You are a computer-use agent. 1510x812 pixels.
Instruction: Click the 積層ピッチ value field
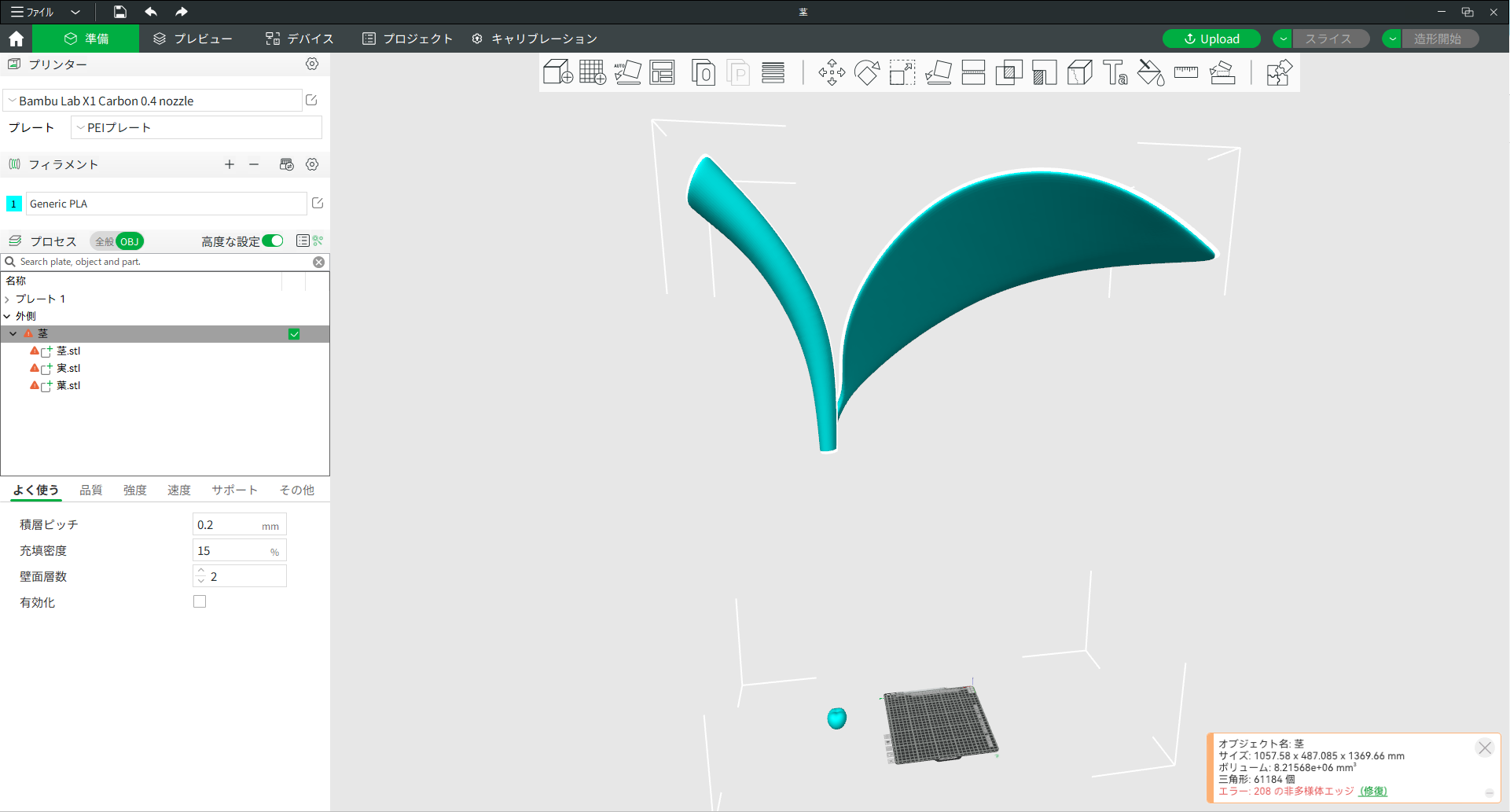point(240,524)
